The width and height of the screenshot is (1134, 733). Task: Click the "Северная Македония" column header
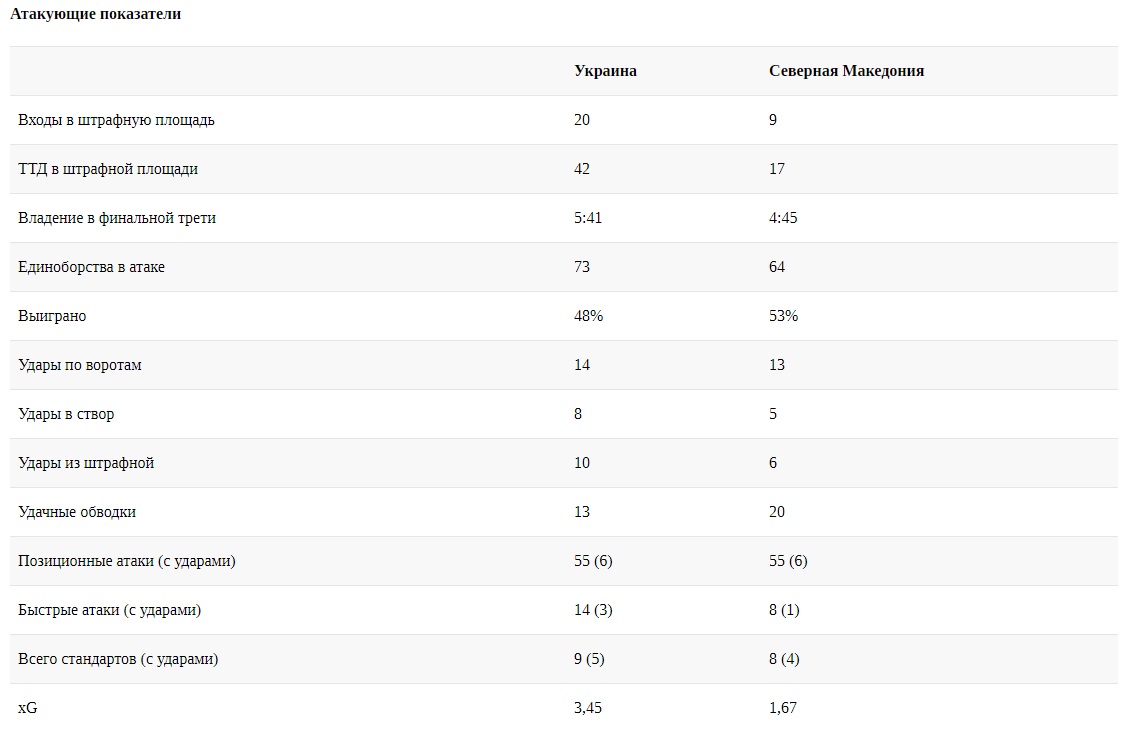coord(846,71)
